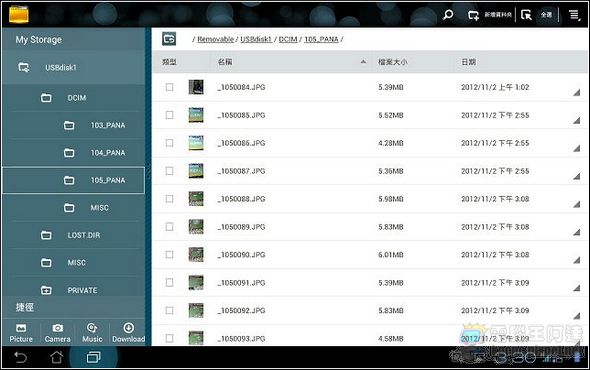Expand options triangle for _1050087.JPG
The width and height of the screenshot is (590, 370).
pos(576,177)
